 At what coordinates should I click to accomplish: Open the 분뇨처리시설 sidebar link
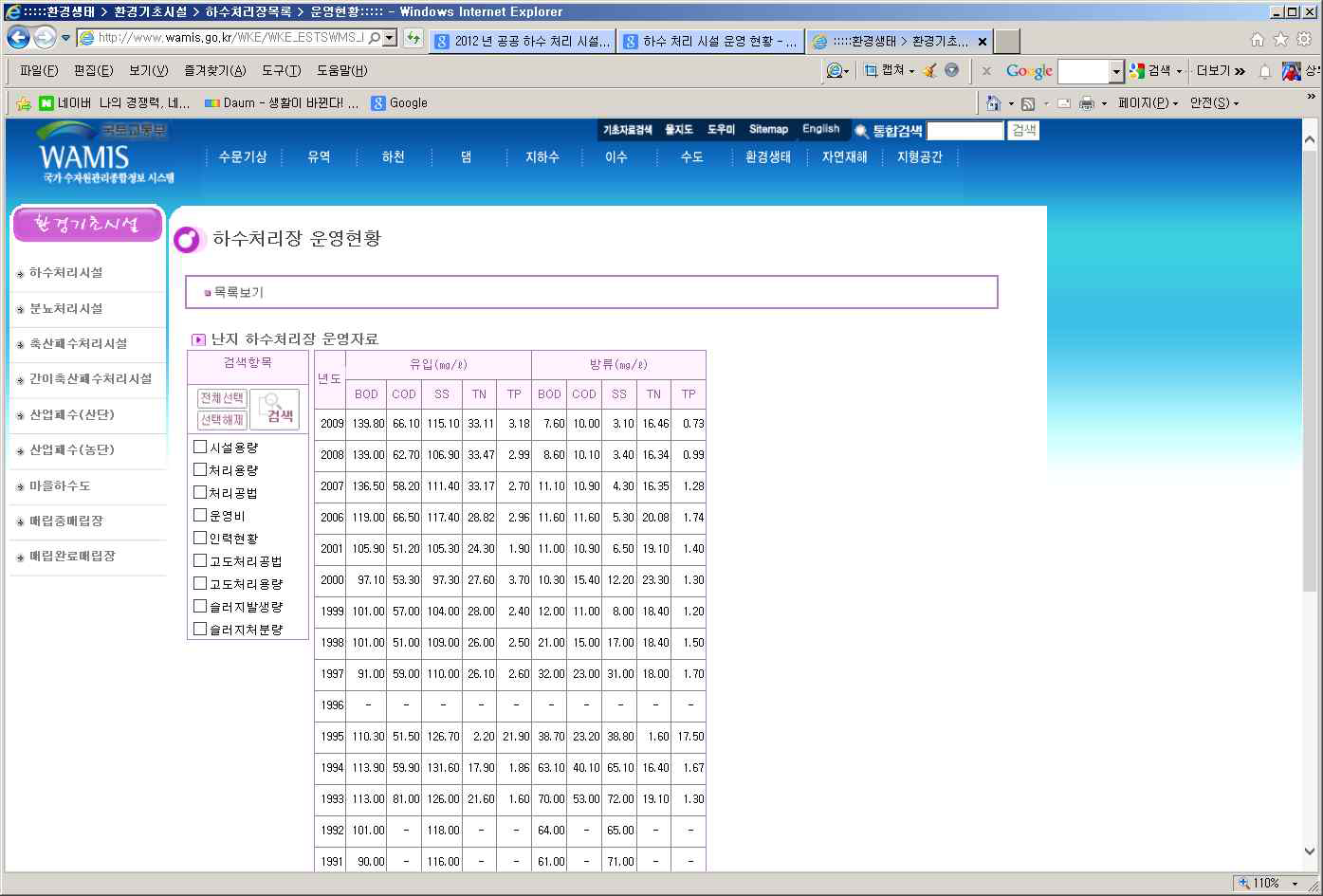(x=65, y=309)
